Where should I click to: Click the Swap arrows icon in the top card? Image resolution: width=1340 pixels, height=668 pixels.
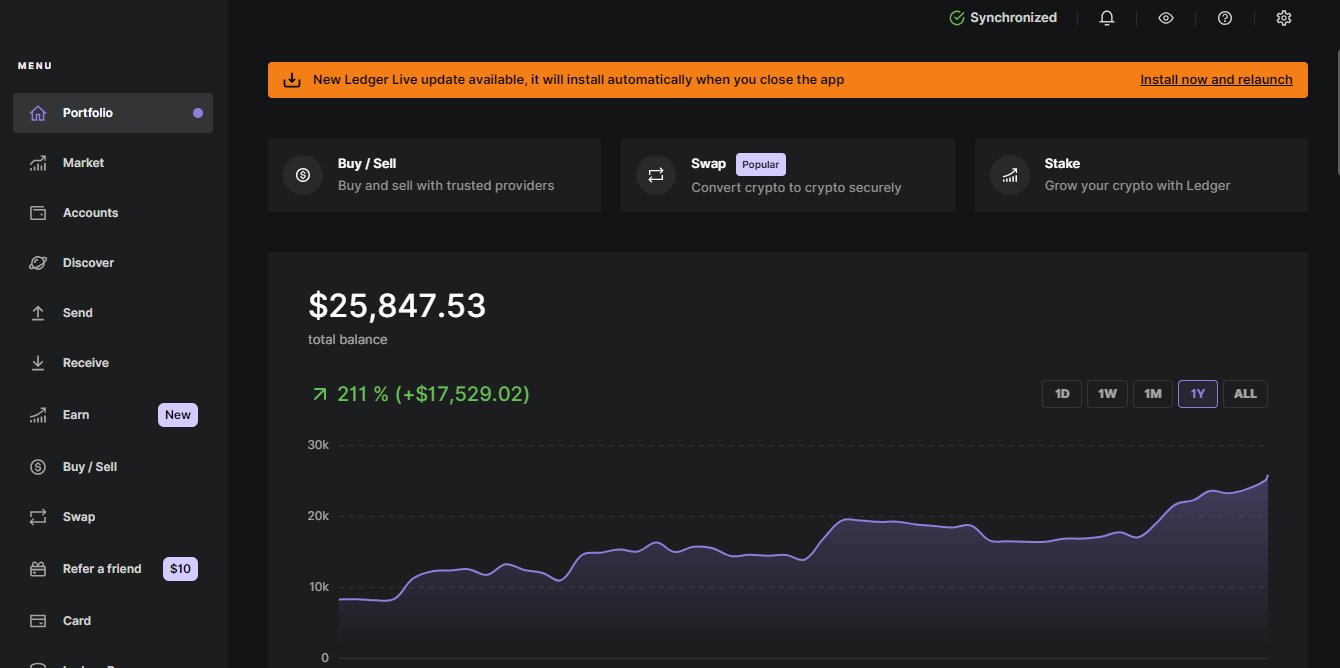tap(656, 175)
